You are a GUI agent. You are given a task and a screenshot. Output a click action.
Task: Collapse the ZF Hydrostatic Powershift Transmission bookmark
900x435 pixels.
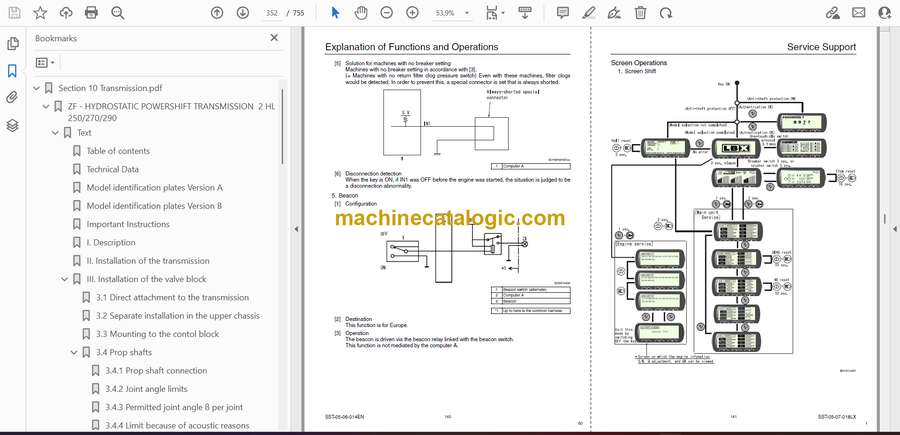pyautogui.click(x=46, y=107)
